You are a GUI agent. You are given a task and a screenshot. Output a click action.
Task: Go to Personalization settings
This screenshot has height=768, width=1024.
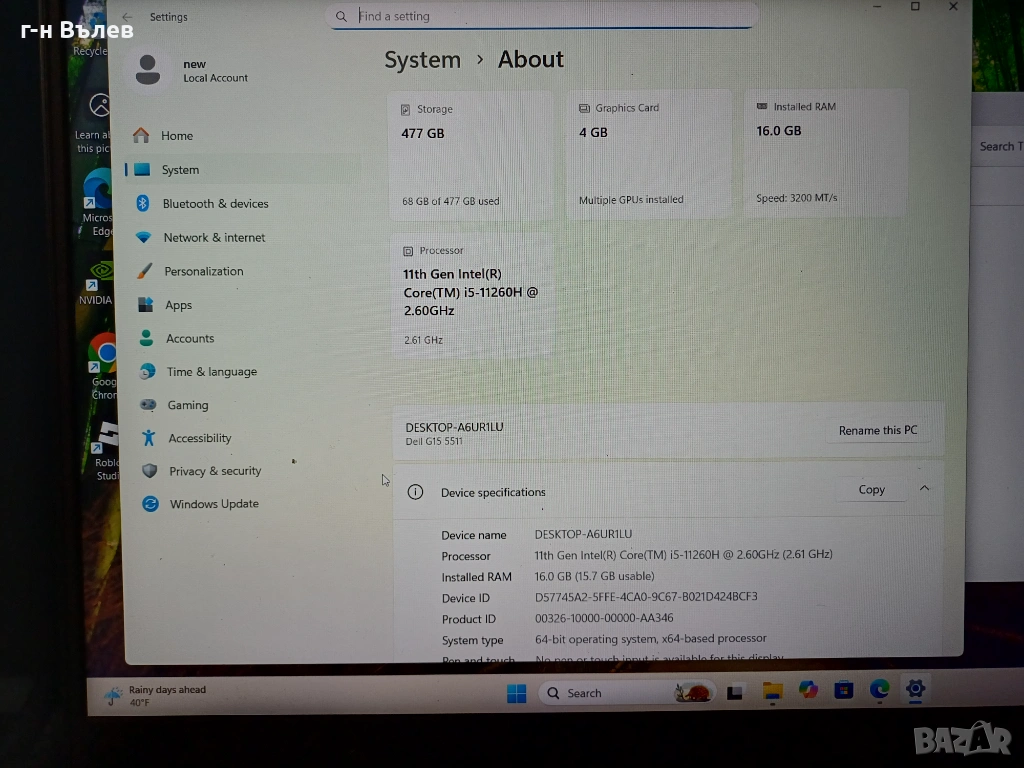[x=203, y=271]
